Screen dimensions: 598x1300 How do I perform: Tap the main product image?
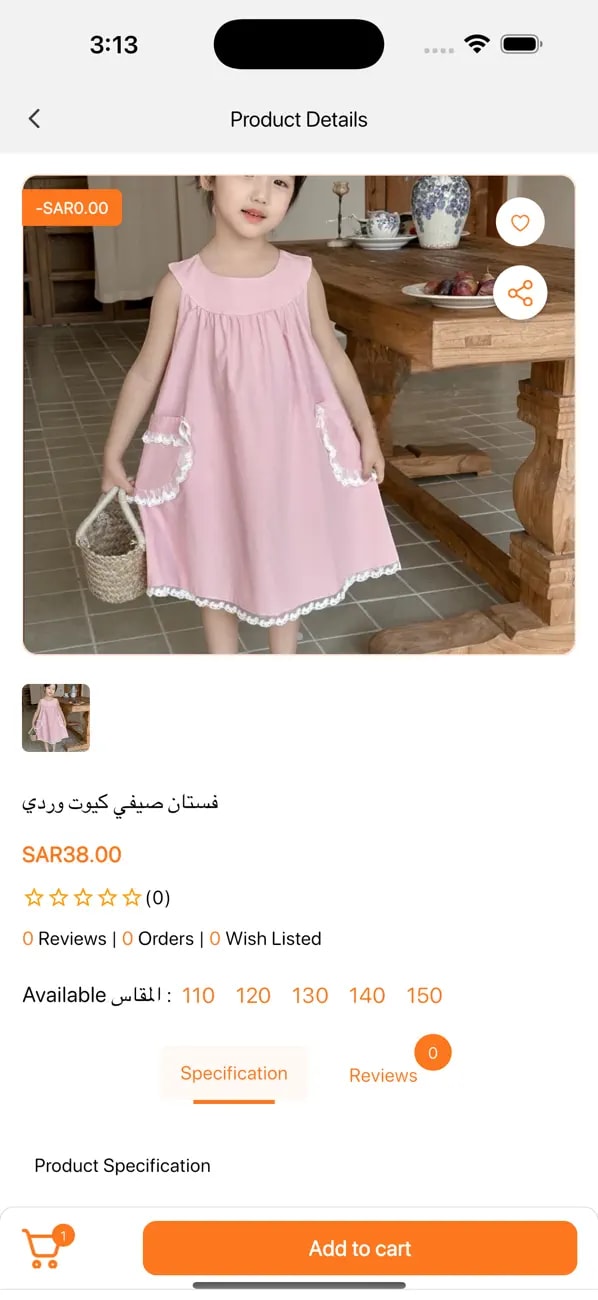coord(299,415)
